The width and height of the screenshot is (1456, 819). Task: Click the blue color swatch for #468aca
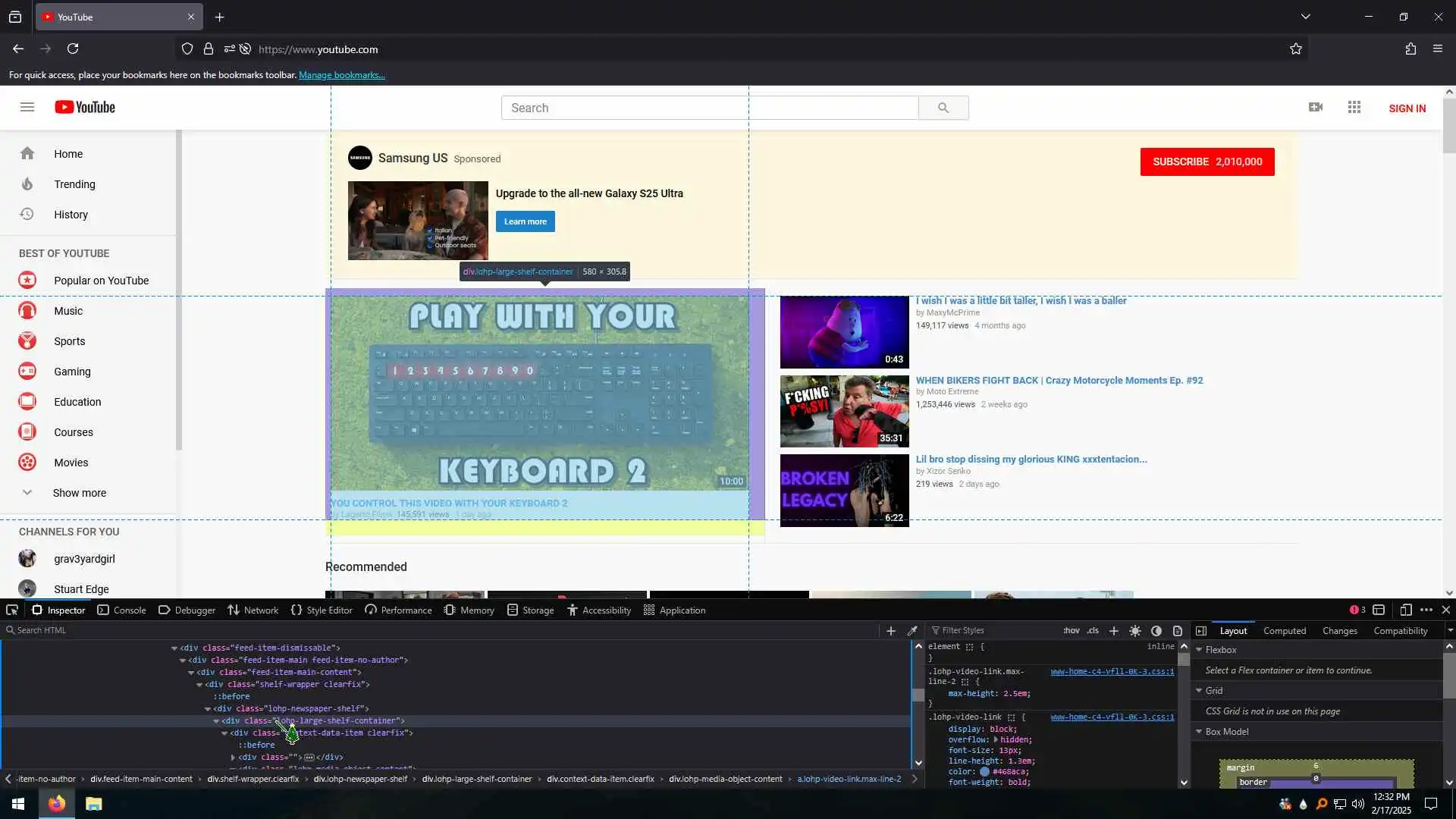[x=984, y=771]
